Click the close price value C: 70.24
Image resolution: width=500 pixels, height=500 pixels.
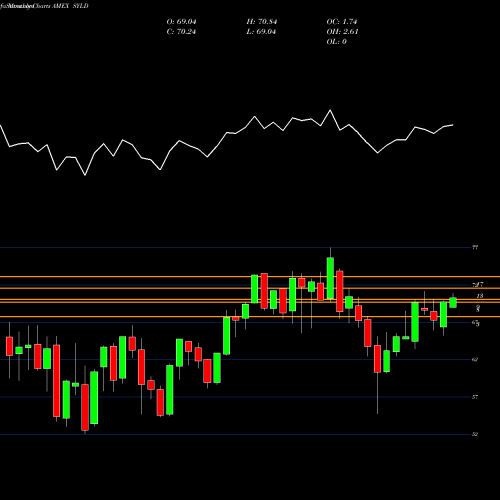(x=181, y=32)
